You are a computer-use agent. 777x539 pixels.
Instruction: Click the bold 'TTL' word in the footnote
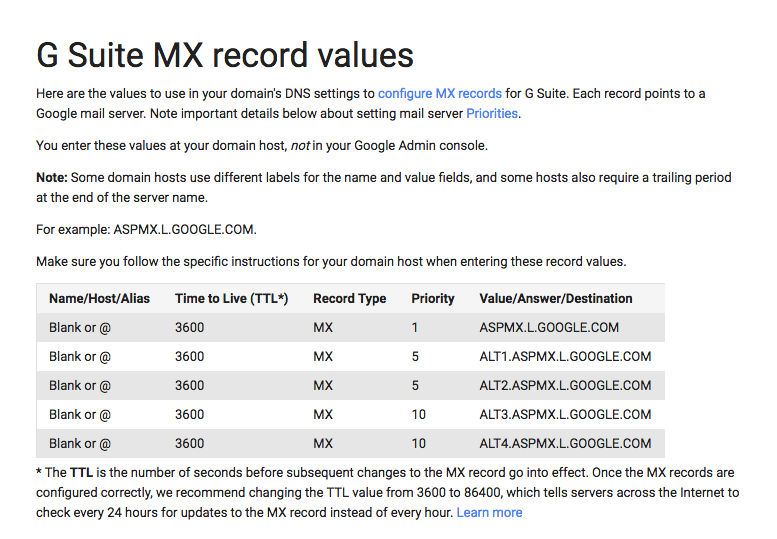[81, 473]
